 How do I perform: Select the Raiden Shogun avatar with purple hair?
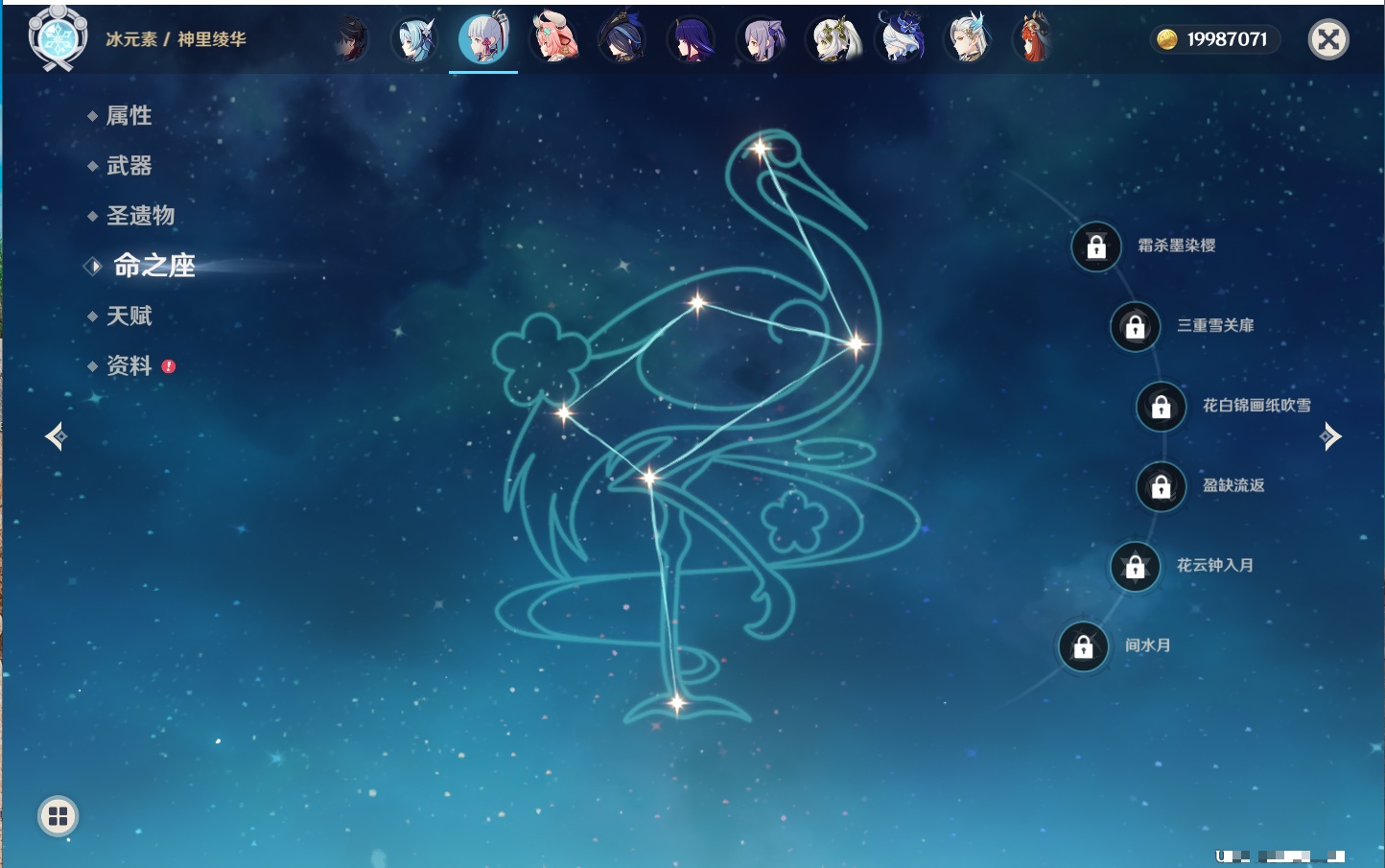(x=692, y=40)
